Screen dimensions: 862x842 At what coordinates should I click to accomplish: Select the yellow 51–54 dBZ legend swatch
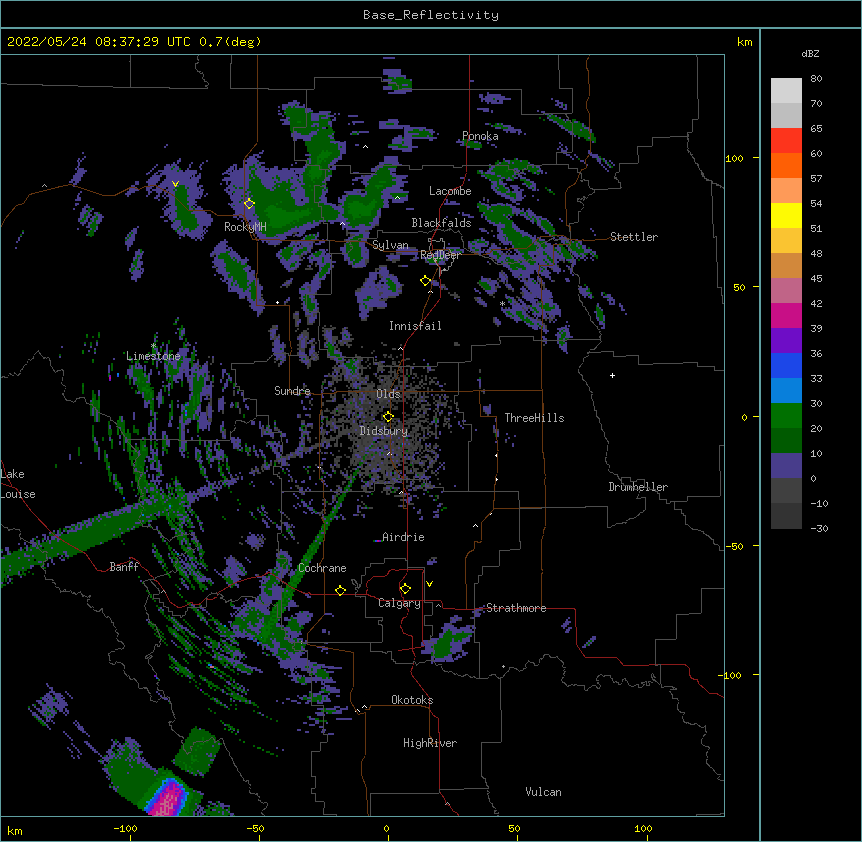click(x=786, y=215)
